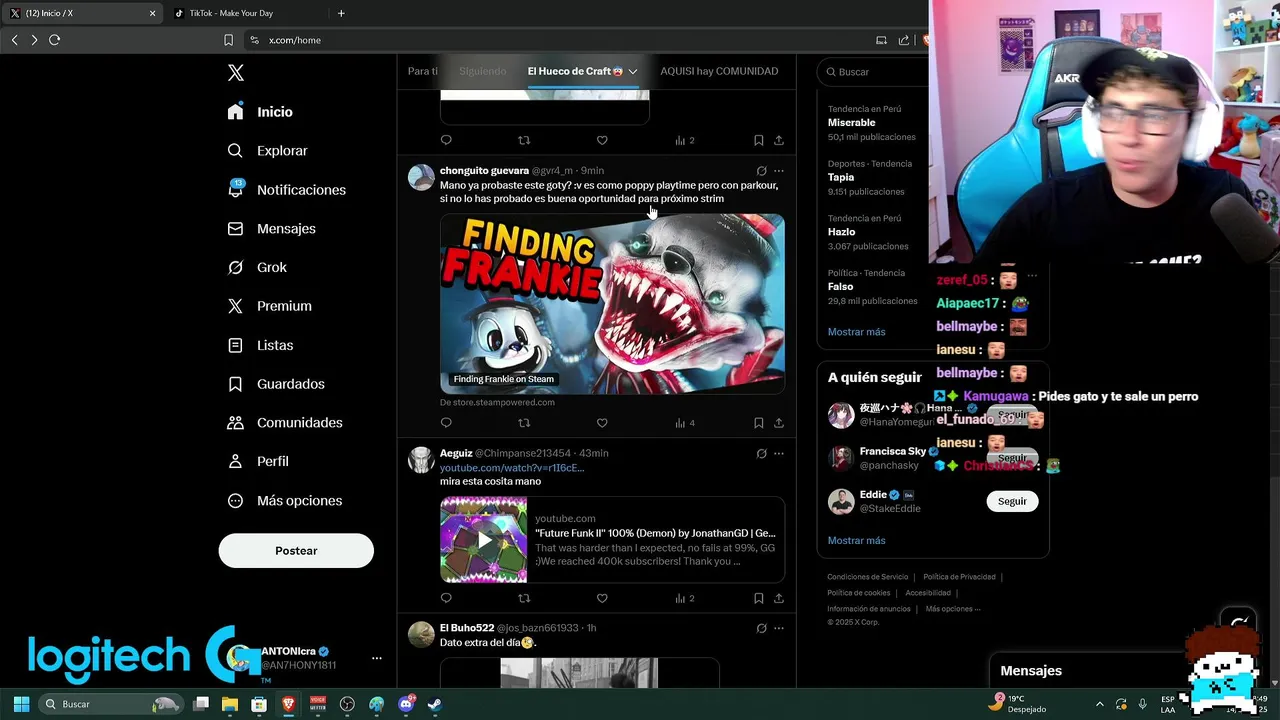The height and width of the screenshot is (720, 1280).
Task: Repost chonguito guevara's post
Action: click(524, 423)
